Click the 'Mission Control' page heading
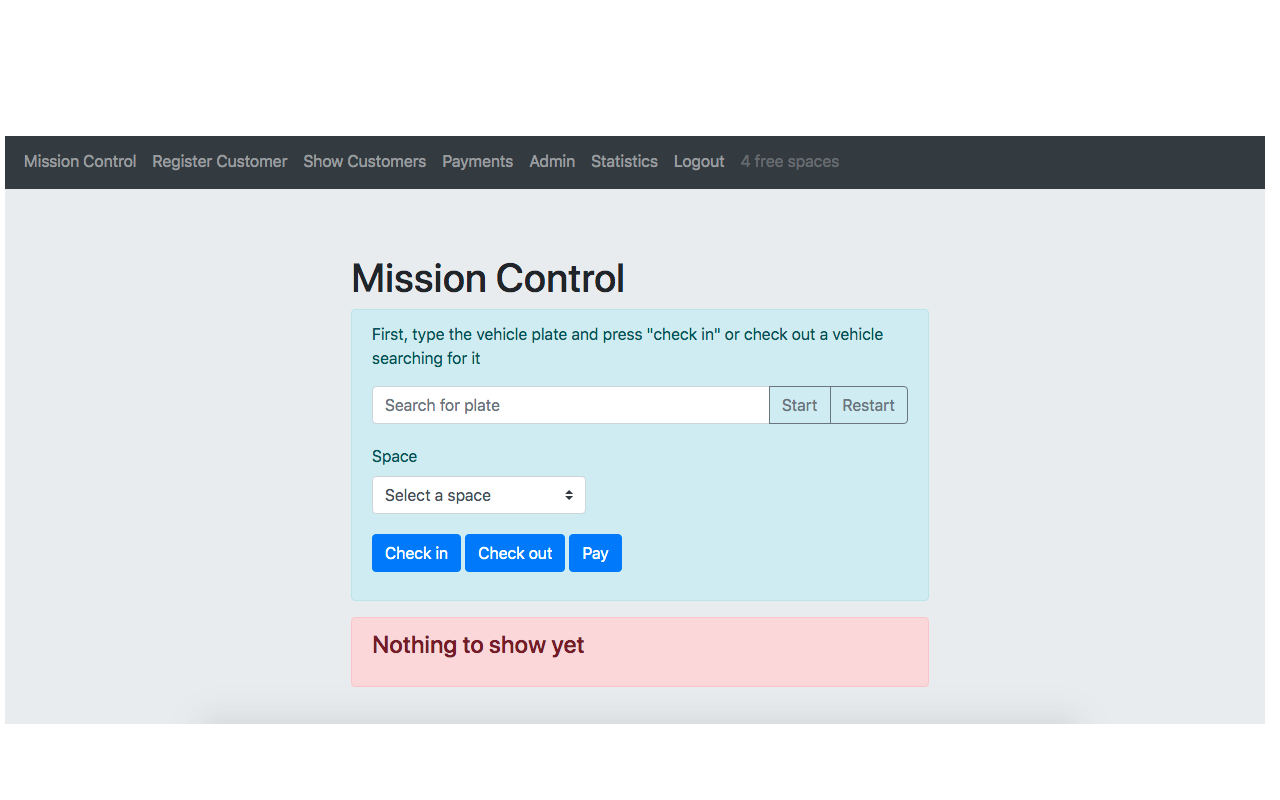The image size is (1280, 800). pyautogui.click(x=488, y=278)
